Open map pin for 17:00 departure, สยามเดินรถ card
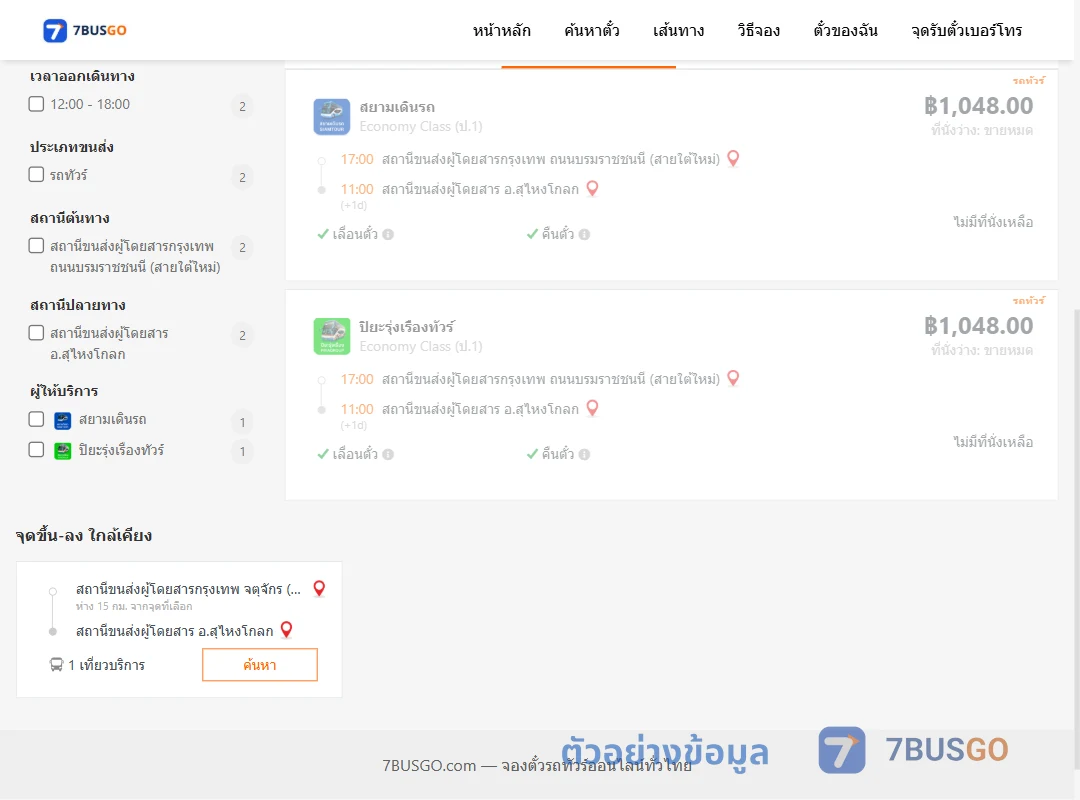Viewport: 1080px width, 800px height. (734, 158)
